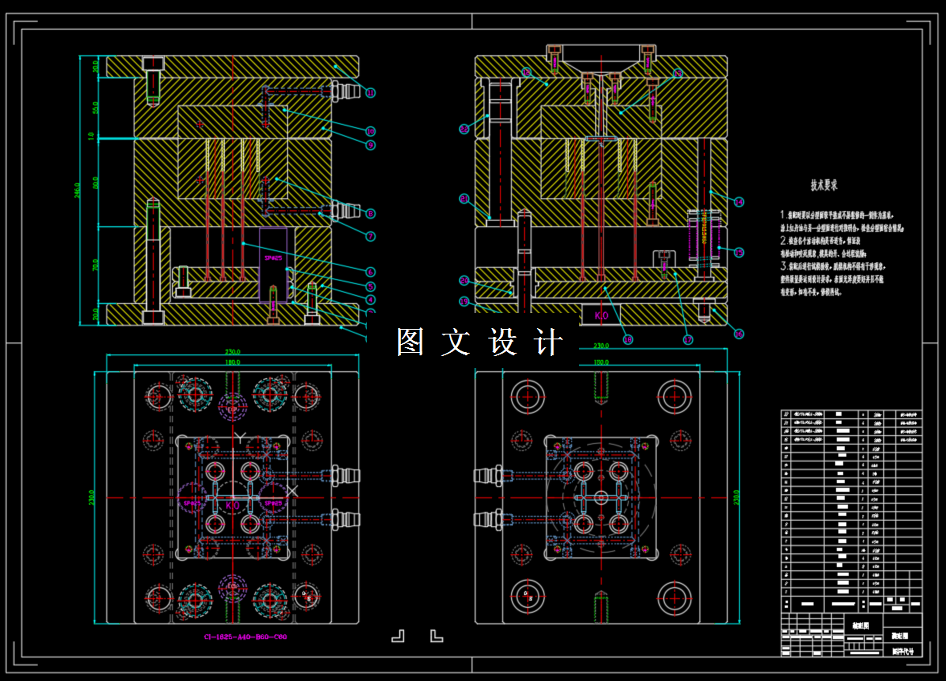Select the lower water nozzle in the left section view
Screen dimensions: 946x681
click(x=346, y=211)
